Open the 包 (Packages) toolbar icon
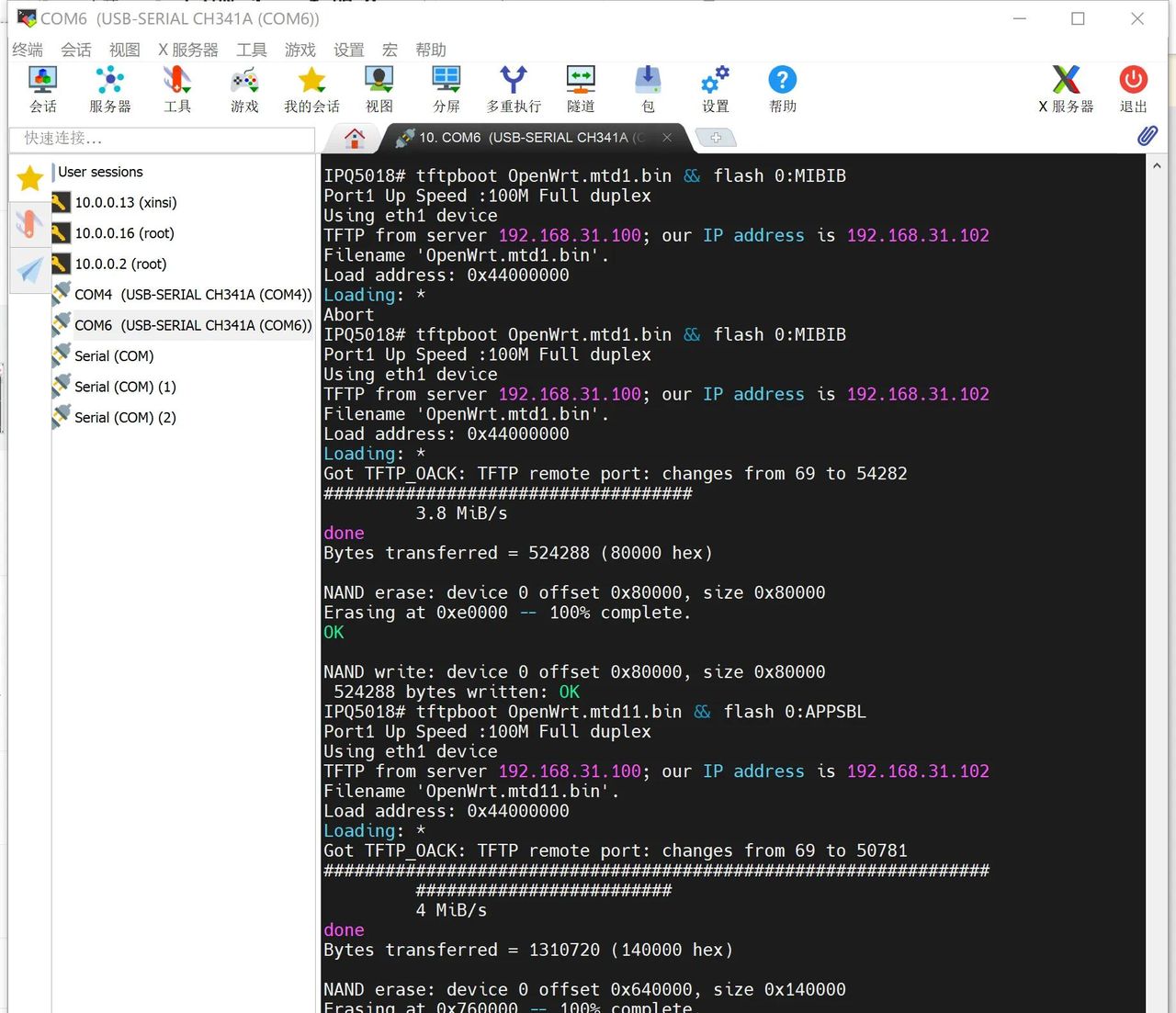 648,89
